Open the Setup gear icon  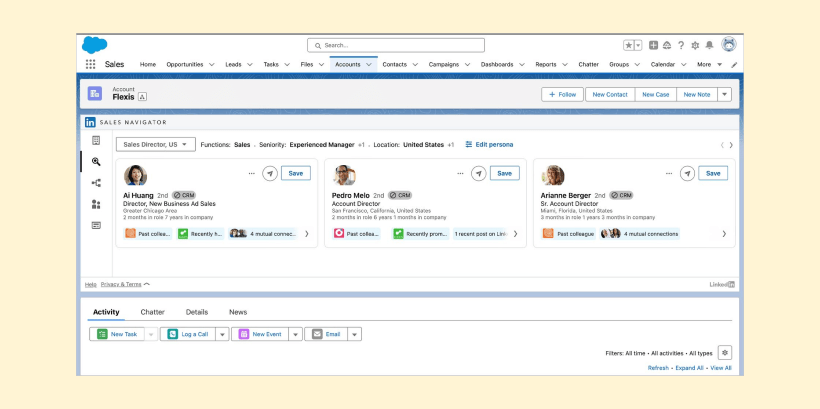point(695,45)
